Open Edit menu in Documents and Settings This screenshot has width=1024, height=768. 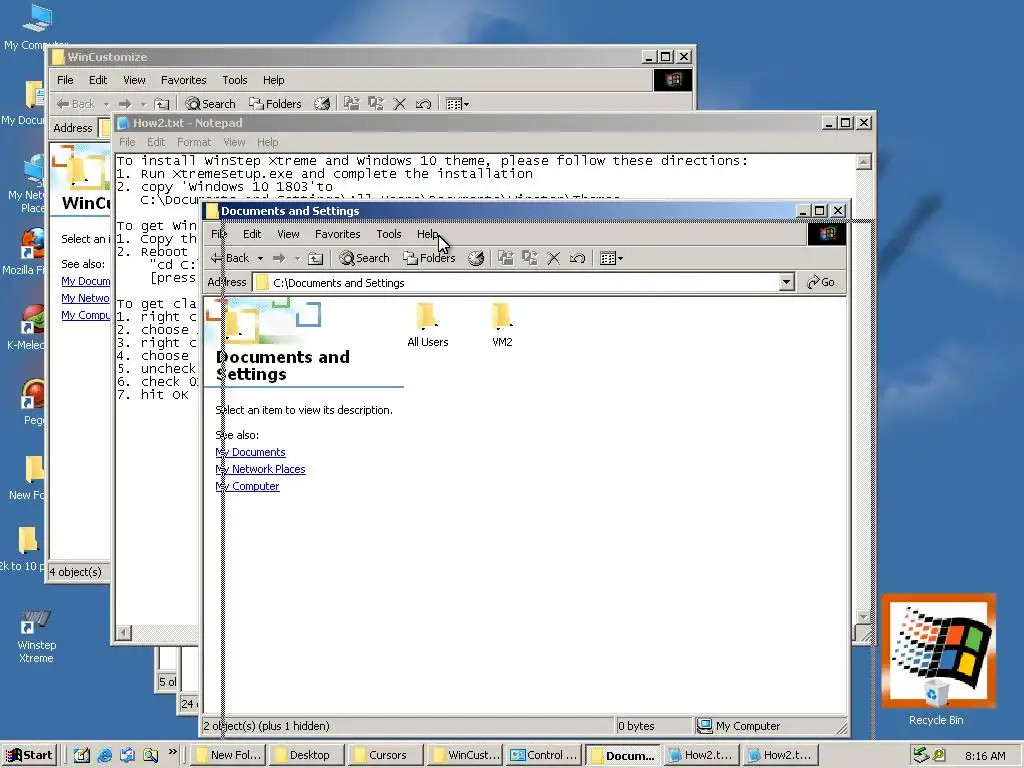coord(252,234)
